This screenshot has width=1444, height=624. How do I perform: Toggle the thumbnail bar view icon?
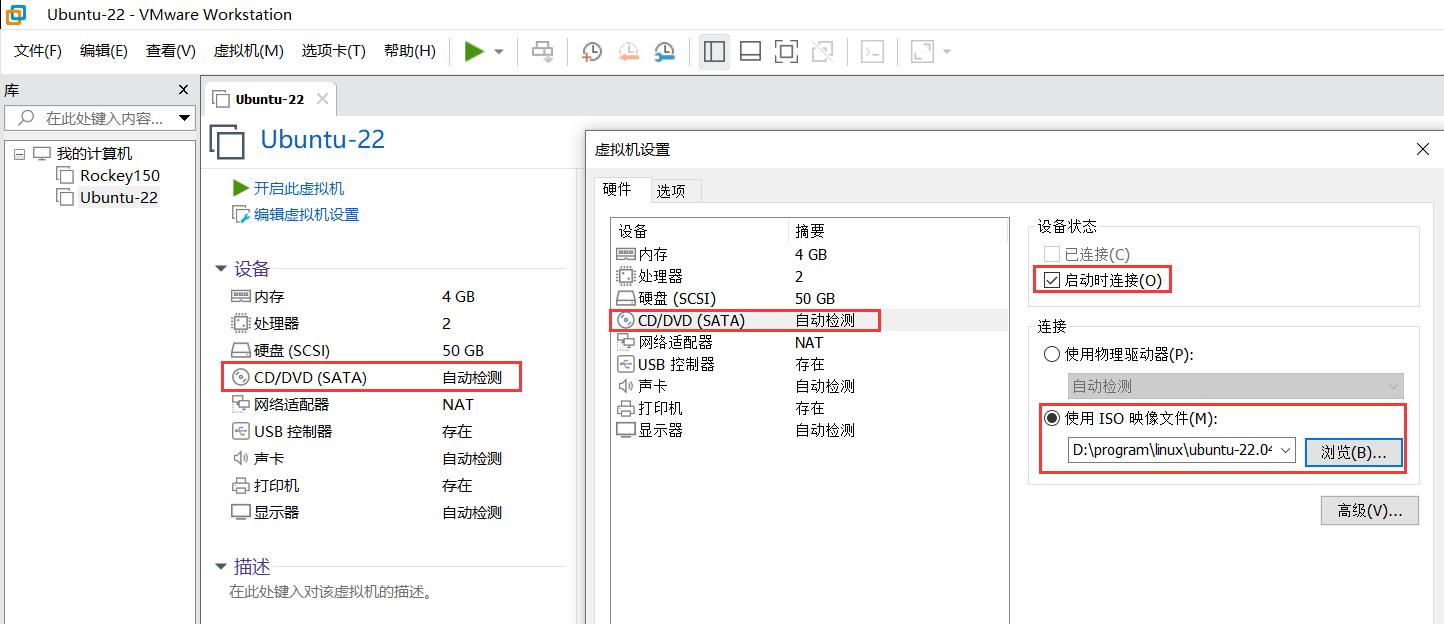coord(751,51)
